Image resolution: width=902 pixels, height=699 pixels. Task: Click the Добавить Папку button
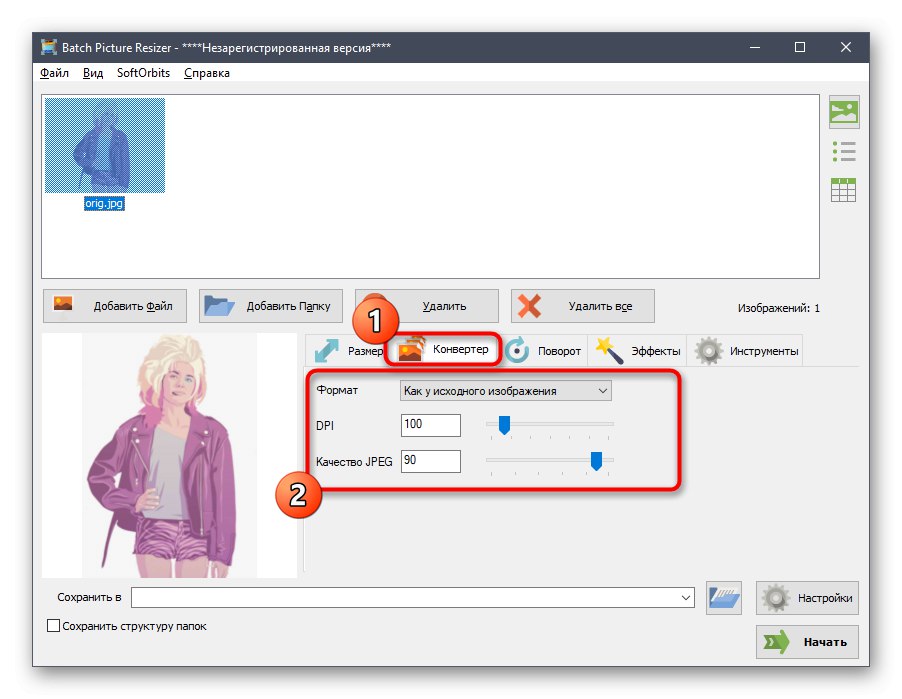[x=270, y=306]
